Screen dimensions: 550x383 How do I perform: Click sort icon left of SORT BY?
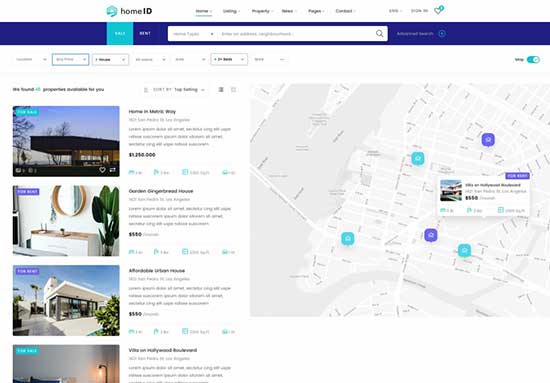[146, 90]
